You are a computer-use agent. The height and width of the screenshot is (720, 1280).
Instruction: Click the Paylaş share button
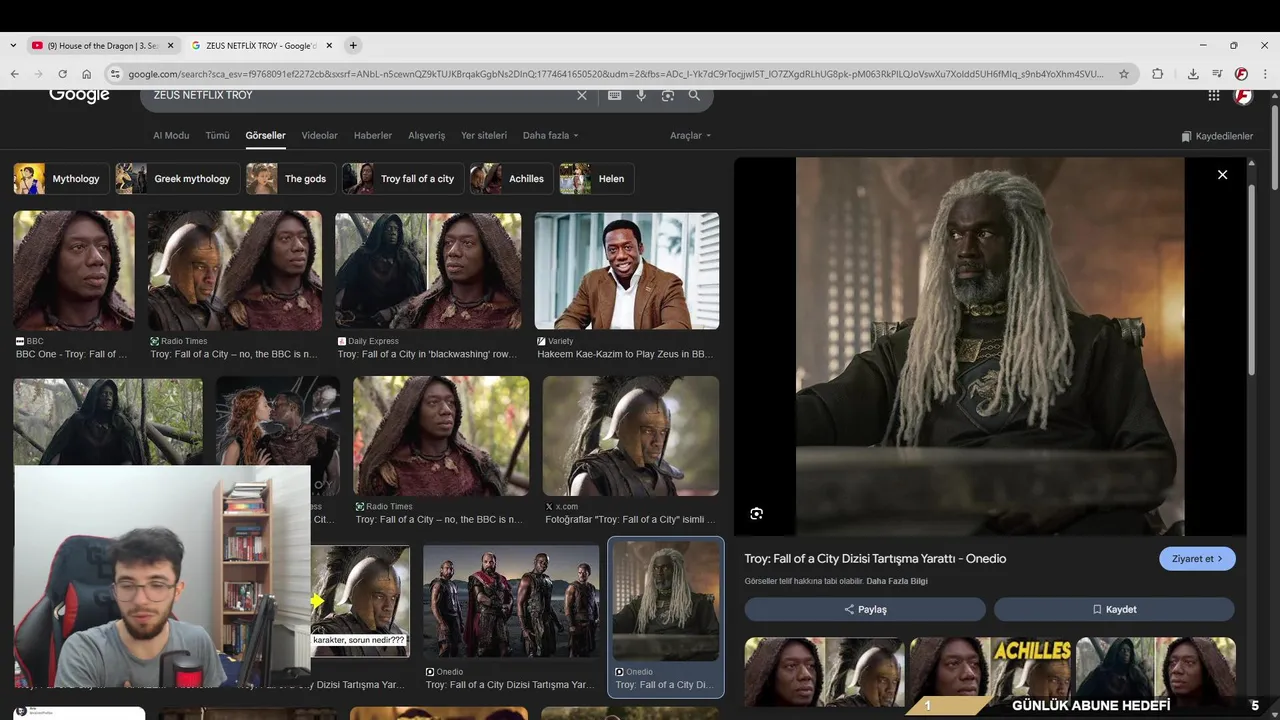tap(865, 609)
